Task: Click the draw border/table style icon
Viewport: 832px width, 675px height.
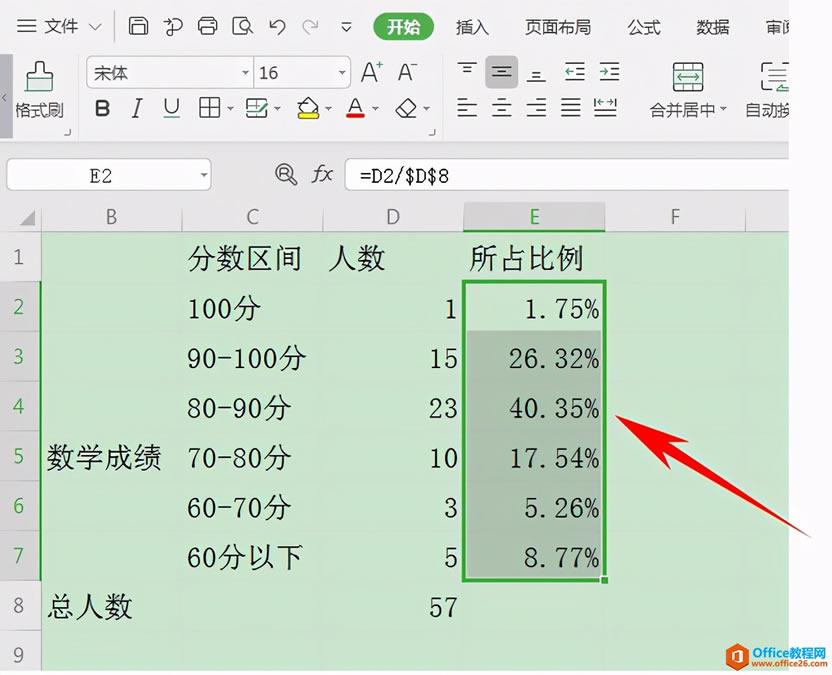Action: 257,108
